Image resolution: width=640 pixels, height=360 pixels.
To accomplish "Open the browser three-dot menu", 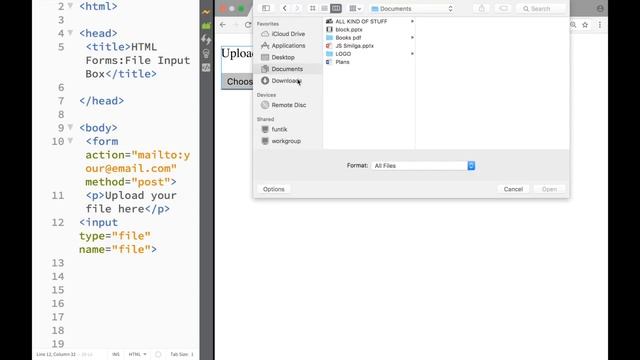I will [600, 25].
